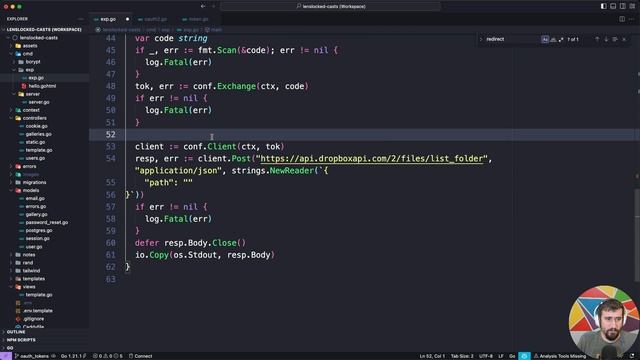Screen dimensions: 640x360
Task: Open Explorer views and more actions ellipsis
Action: [80, 19]
